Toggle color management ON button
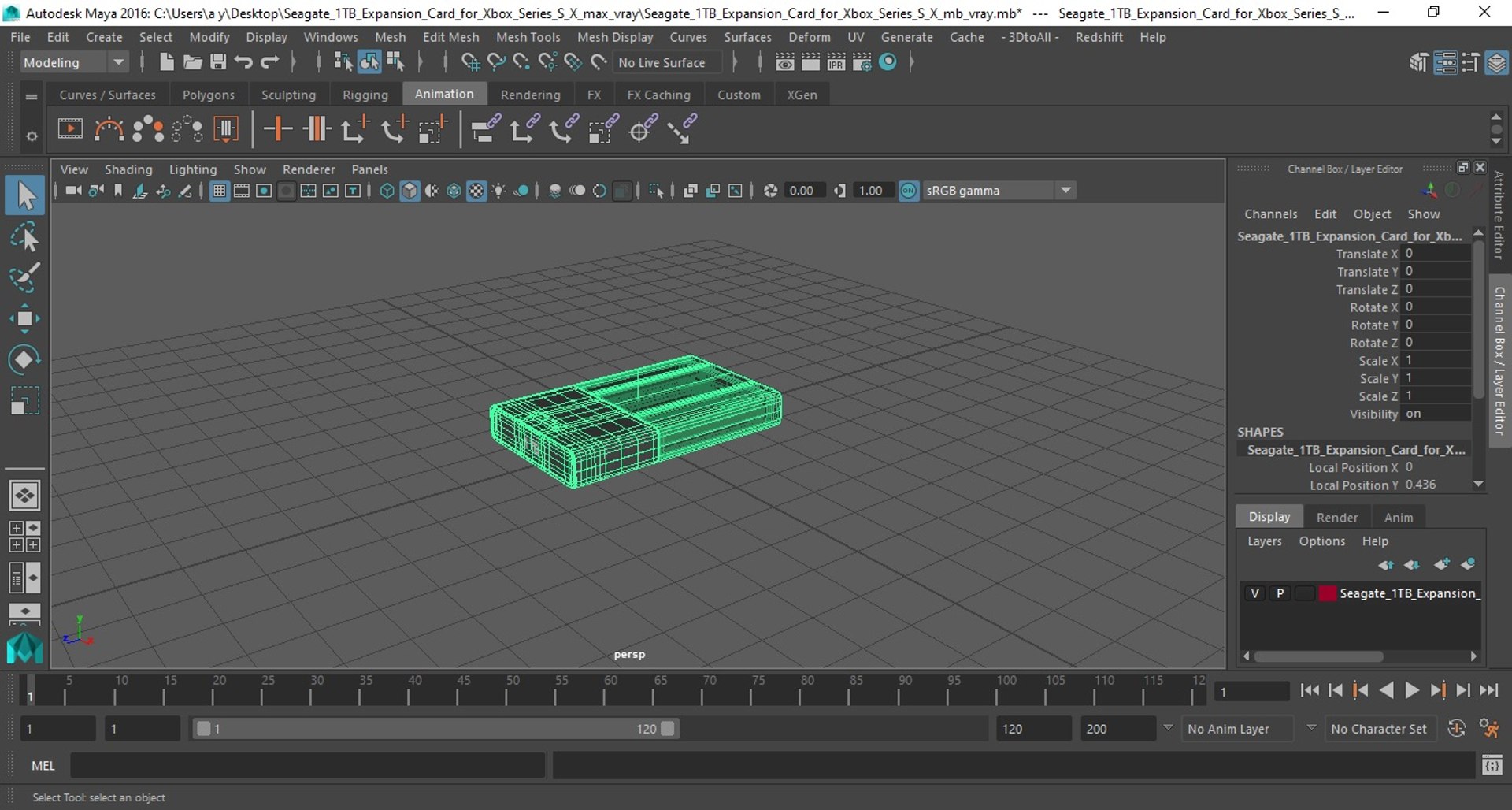The width and height of the screenshot is (1512, 810). point(909,191)
